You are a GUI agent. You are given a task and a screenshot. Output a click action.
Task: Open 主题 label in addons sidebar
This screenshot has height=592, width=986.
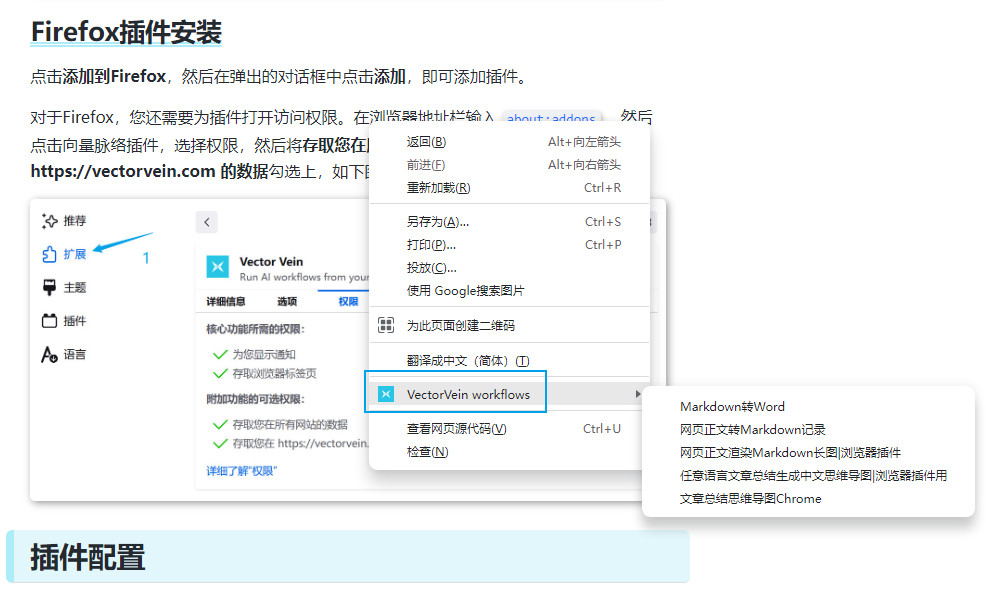click(x=75, y=288)
